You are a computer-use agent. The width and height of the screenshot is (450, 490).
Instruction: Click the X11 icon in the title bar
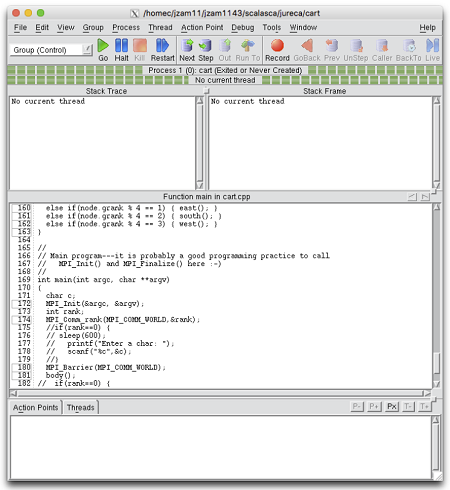pos(134,13)
